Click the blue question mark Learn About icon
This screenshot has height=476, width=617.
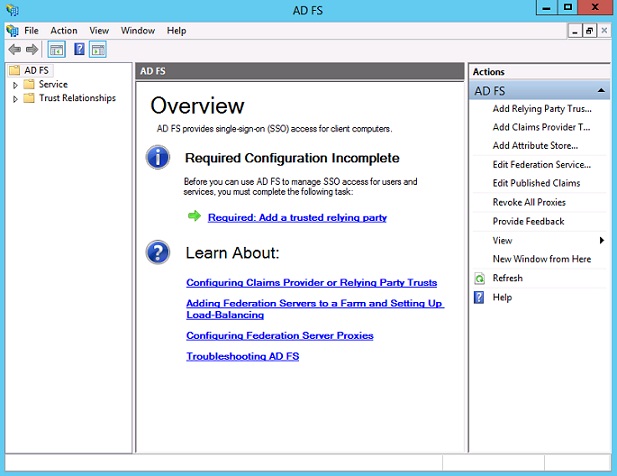pos(158,252)
